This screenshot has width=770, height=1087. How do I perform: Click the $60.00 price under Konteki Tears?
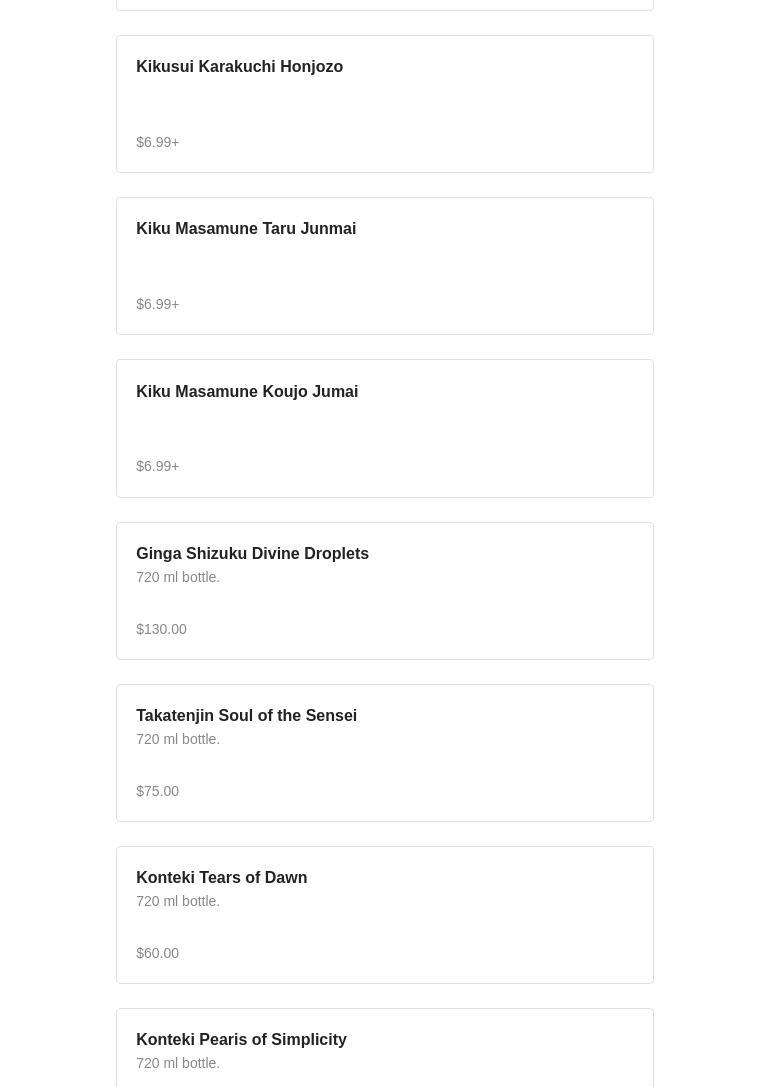coord(157,953)
